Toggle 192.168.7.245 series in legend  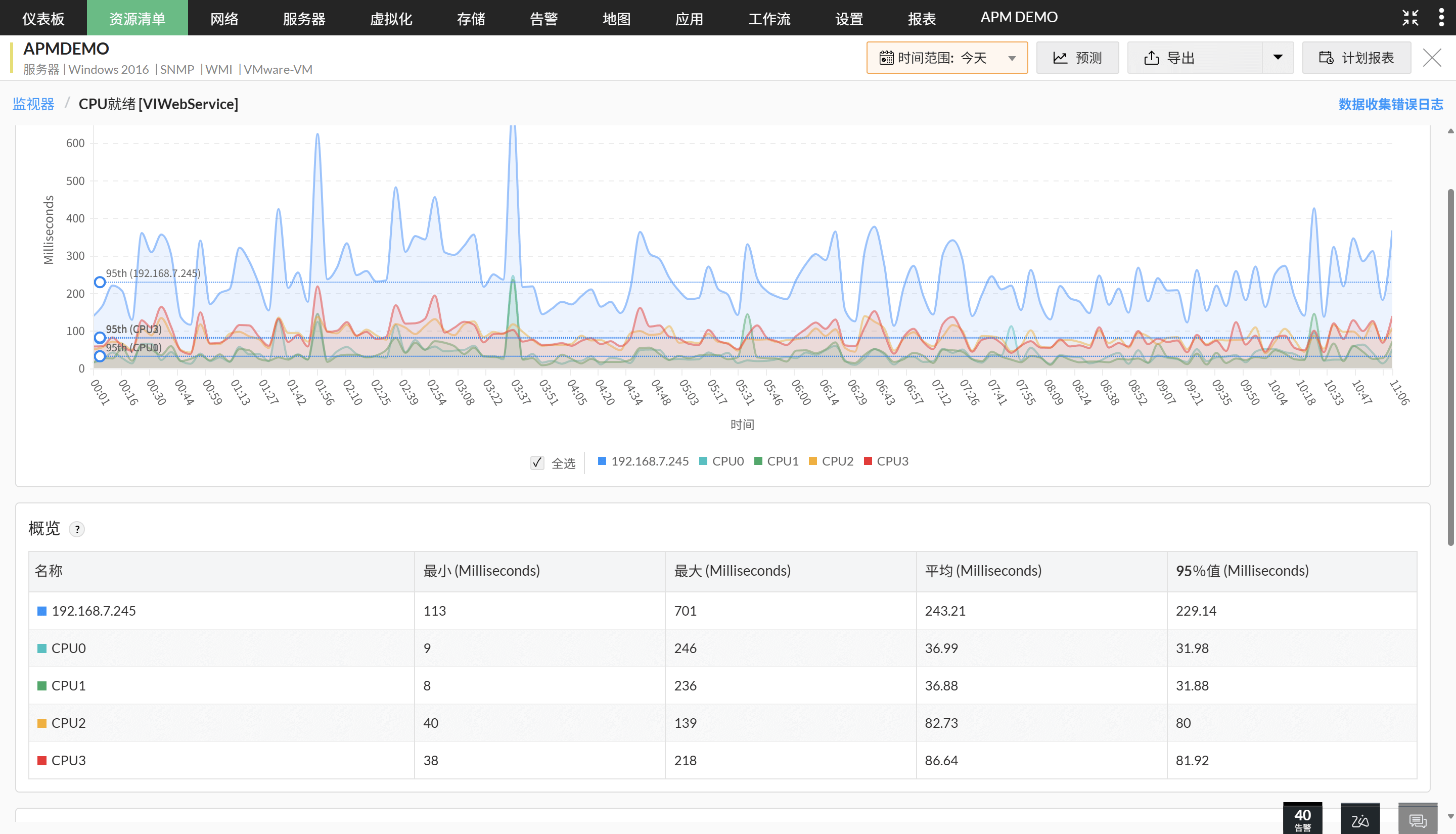[643, 461]
